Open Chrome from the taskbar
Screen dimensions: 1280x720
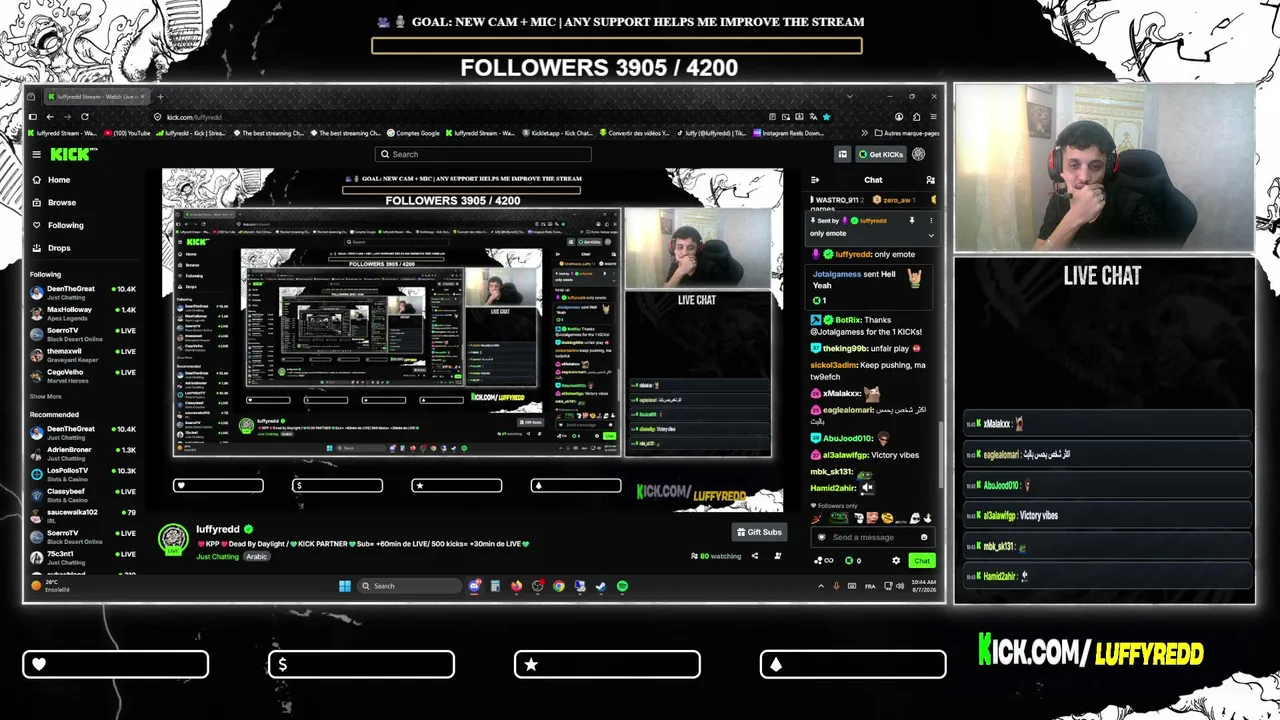pyautogui.click(x=559, y=586)
